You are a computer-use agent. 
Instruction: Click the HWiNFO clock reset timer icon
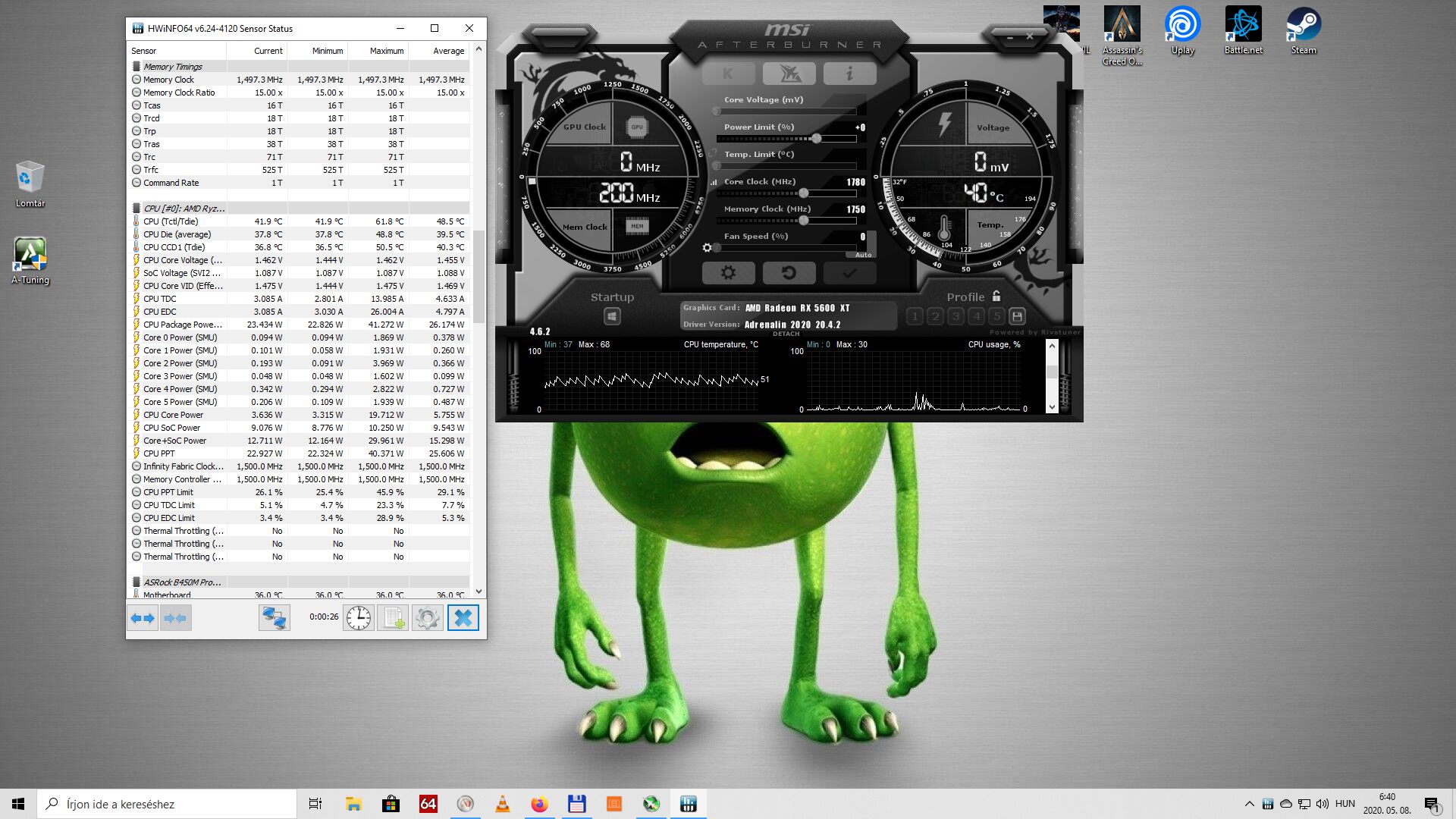[x=359, y=618]
